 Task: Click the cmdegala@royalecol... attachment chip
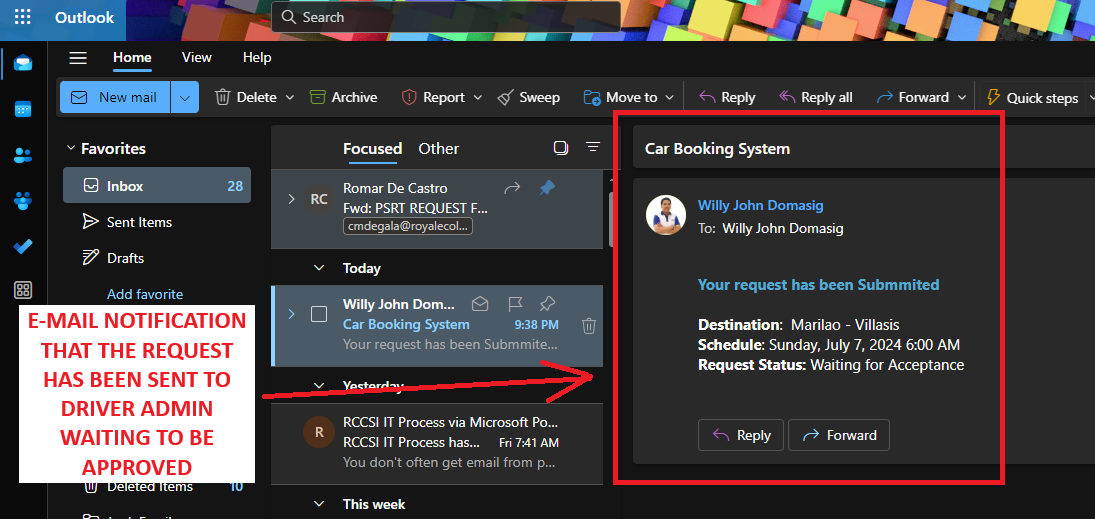point(408,226)
